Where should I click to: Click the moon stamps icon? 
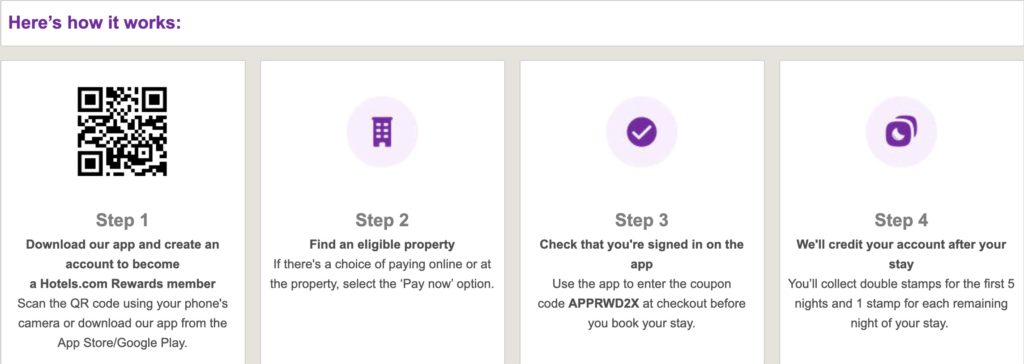pyautogui.click(x=901, y=132)
